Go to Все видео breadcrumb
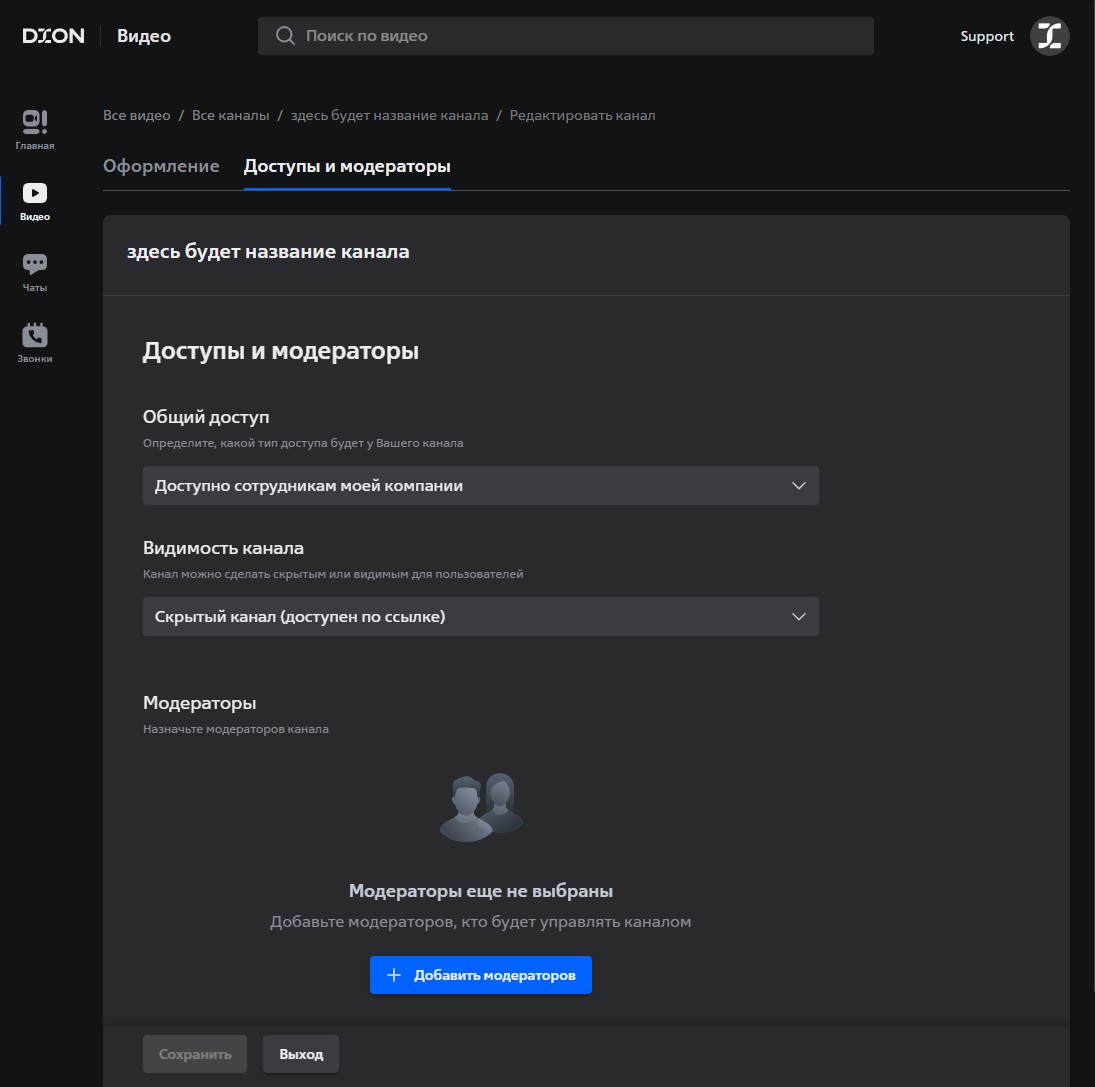The width and height of the screenshot is (1095, 1087). coord(137,115)
